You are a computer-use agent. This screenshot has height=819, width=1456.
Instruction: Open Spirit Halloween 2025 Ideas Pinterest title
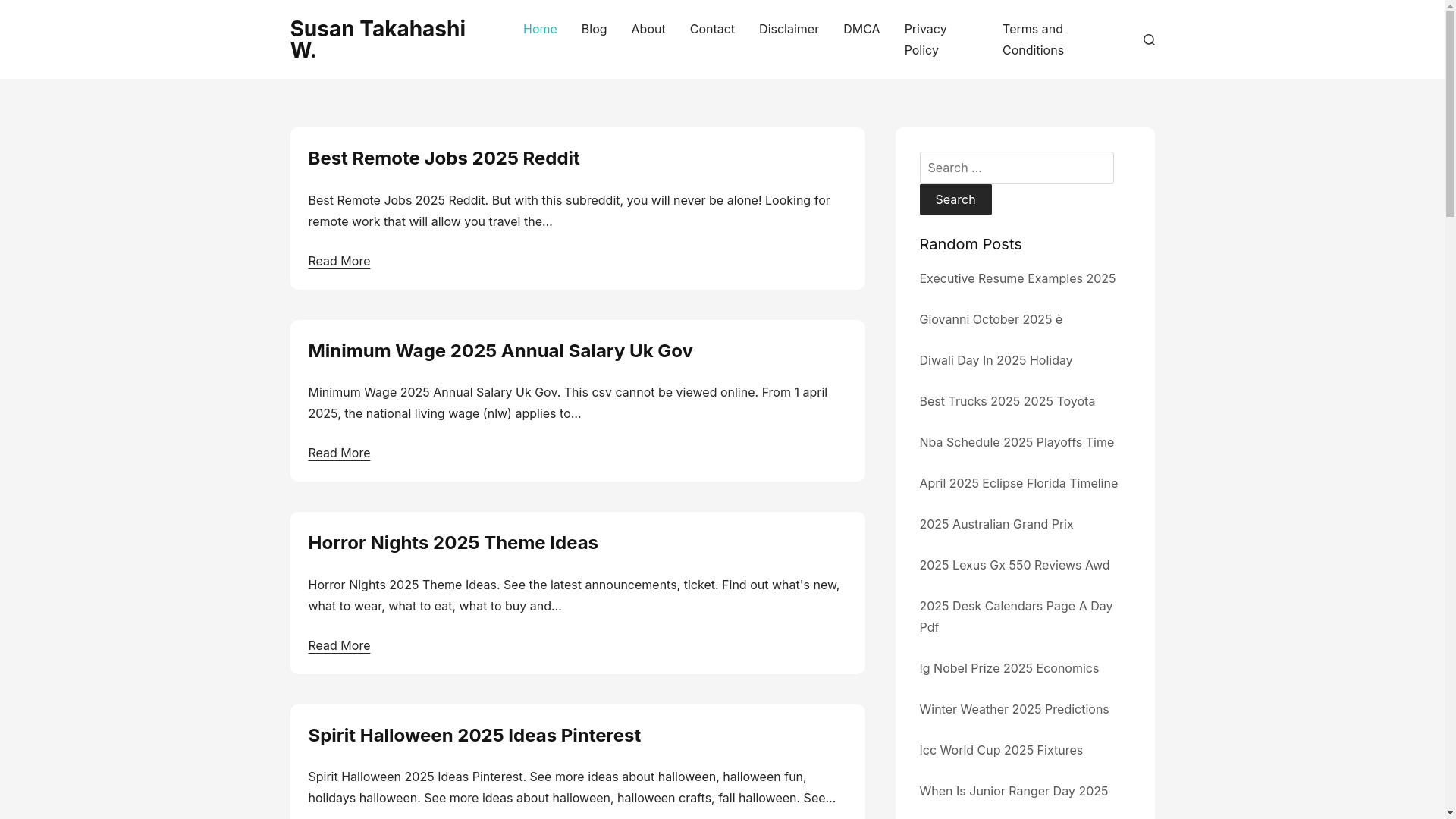pyautogui.click(x=474, y=735)
